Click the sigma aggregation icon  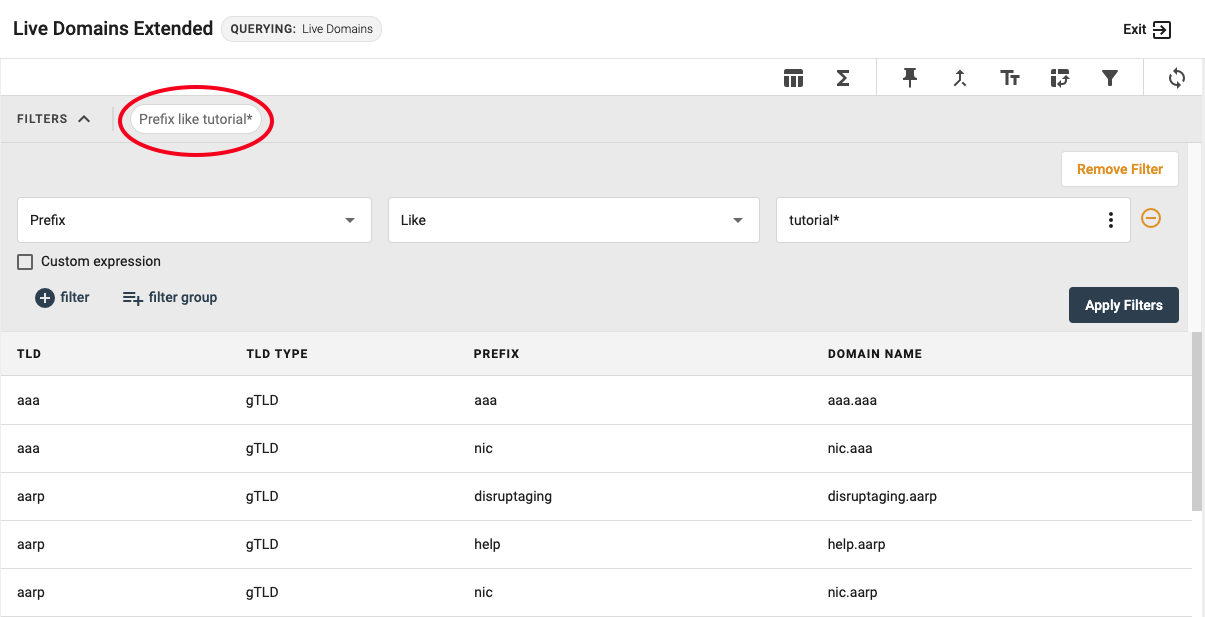[x=843, y=78]
